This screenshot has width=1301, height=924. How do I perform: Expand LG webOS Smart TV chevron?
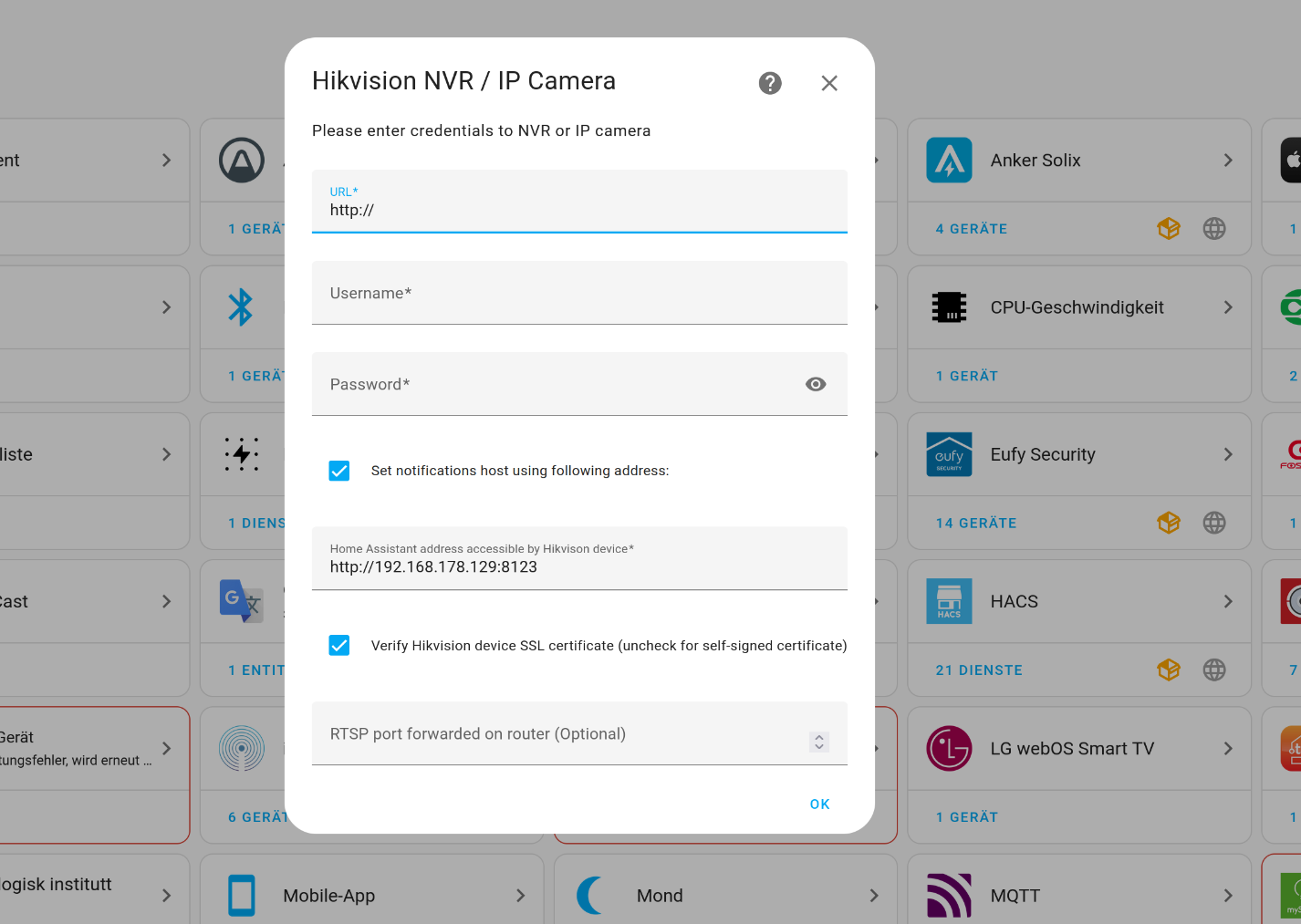point(1228,749)
